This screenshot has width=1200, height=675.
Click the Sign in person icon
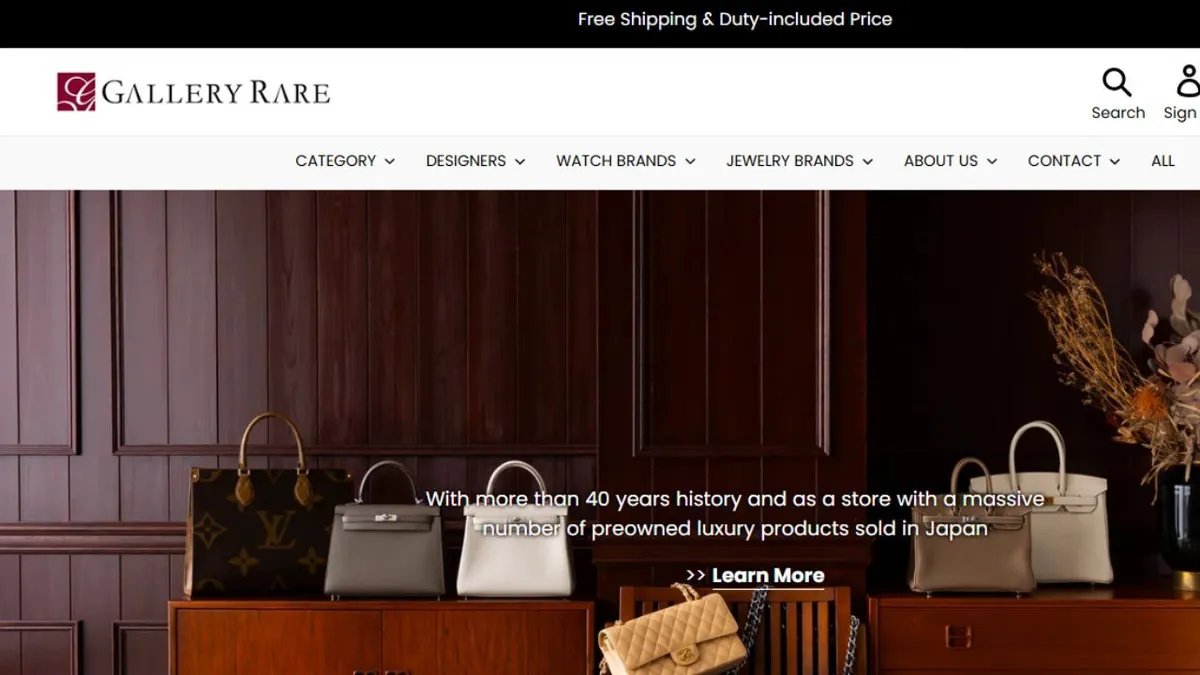(1188, 82)
